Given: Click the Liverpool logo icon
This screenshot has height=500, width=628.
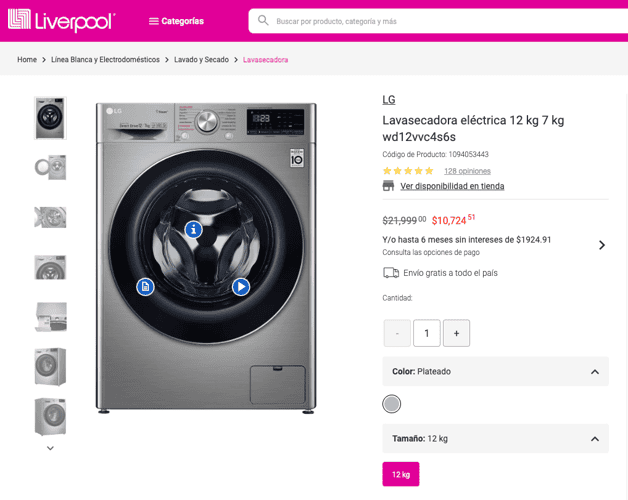Looking at the screenshot, I should click(19, 20).
